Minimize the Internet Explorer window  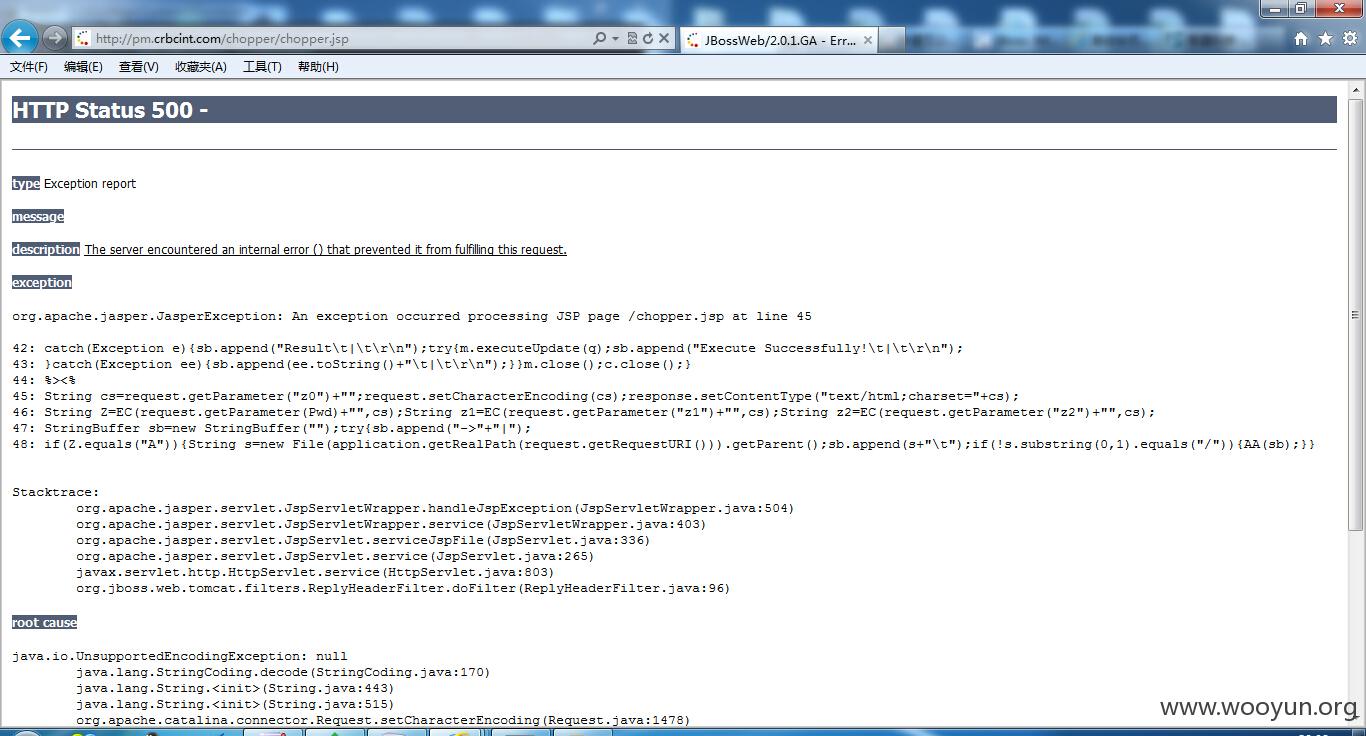(x=1273, y=8)
